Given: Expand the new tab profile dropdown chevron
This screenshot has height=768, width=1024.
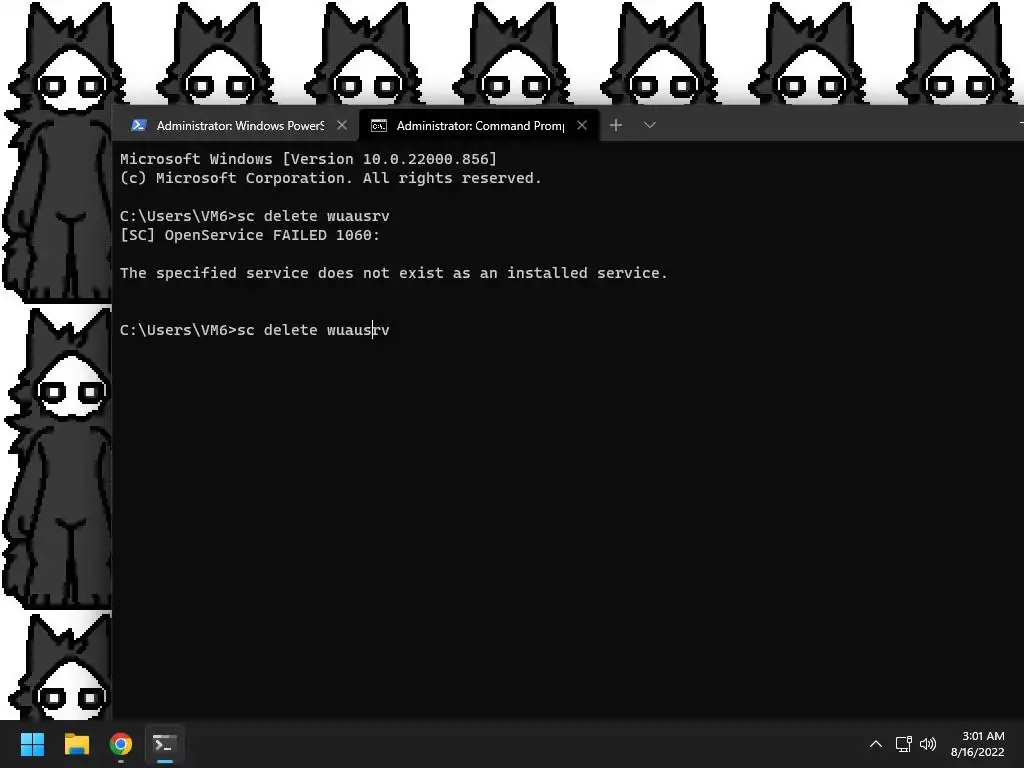Looking at the screenshot, I should pos(649,125).
